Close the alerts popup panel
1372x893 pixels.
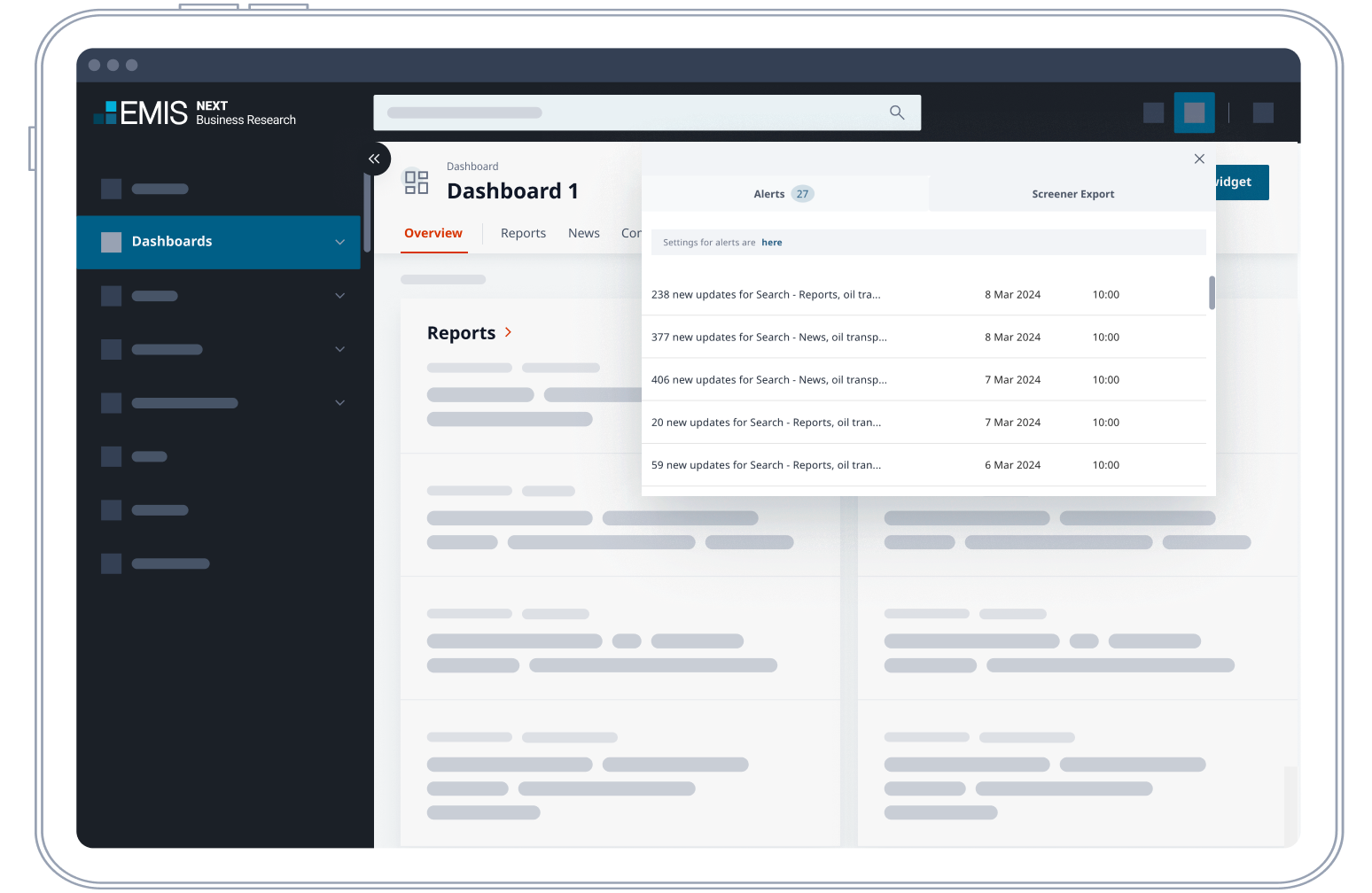1199,159
